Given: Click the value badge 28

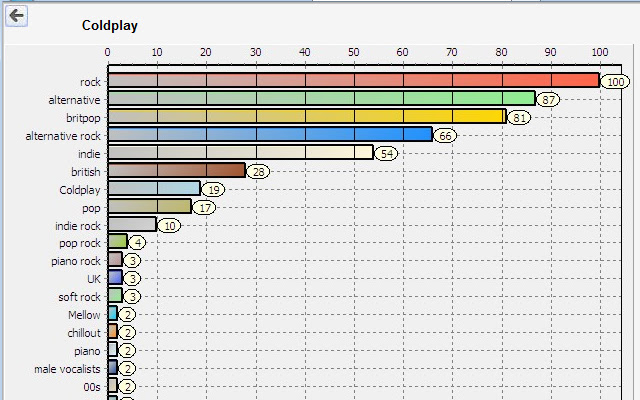Looking at the screenshot, I should 258,172.
